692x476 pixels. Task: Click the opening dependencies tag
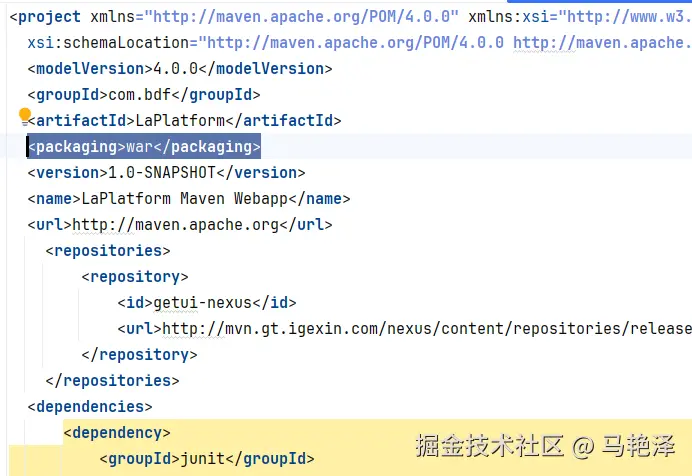point(90,407)
